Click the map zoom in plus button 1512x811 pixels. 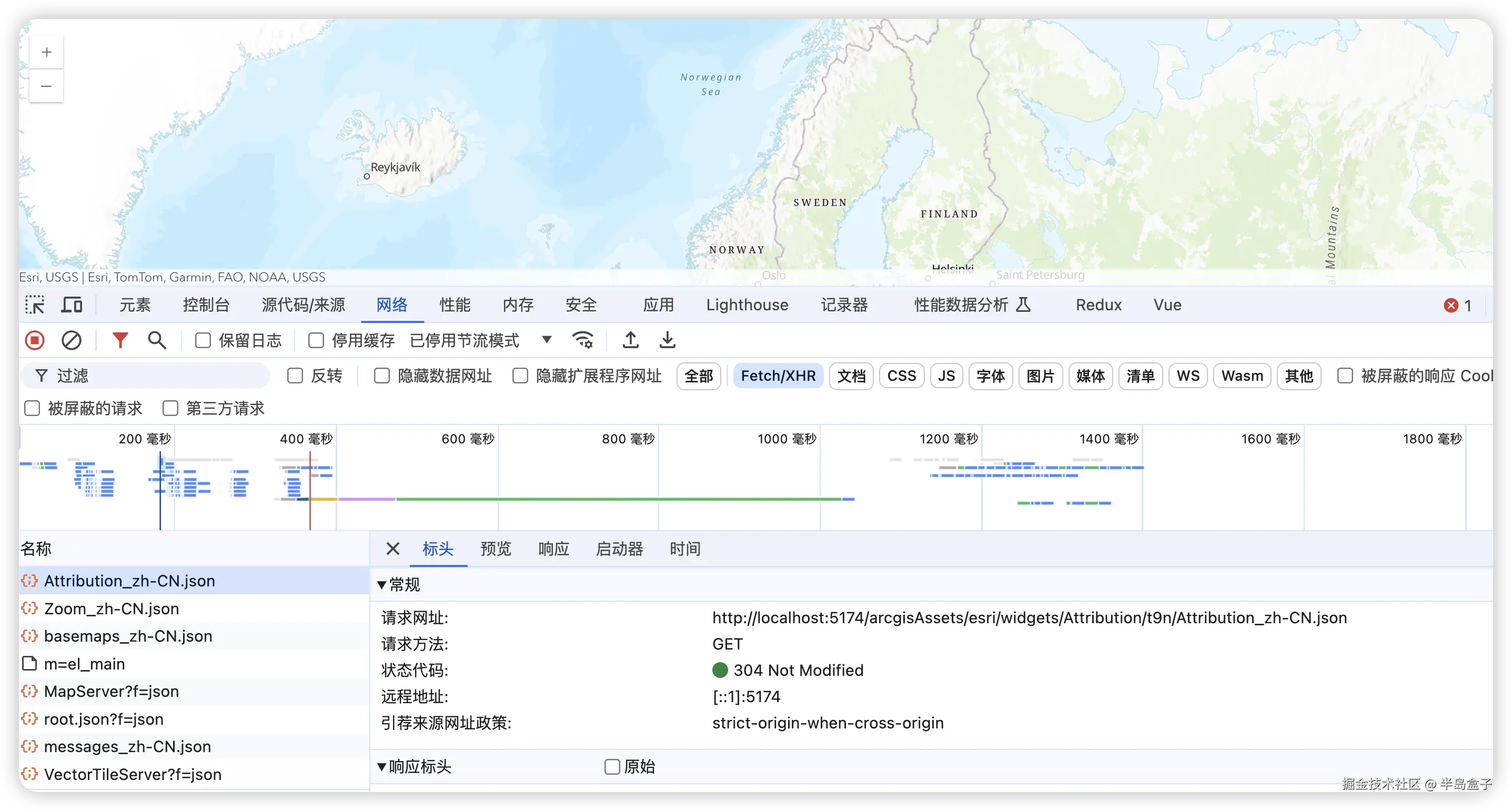point(46,52)
